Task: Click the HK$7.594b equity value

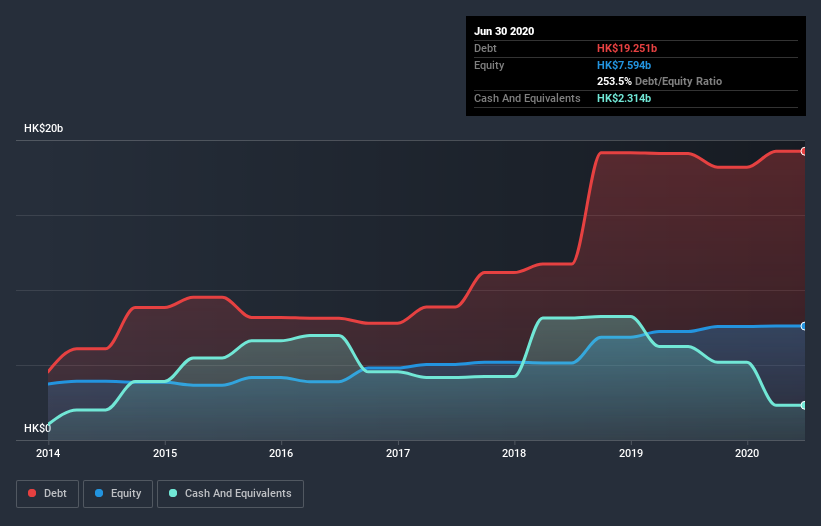Action: coord(624,65)
